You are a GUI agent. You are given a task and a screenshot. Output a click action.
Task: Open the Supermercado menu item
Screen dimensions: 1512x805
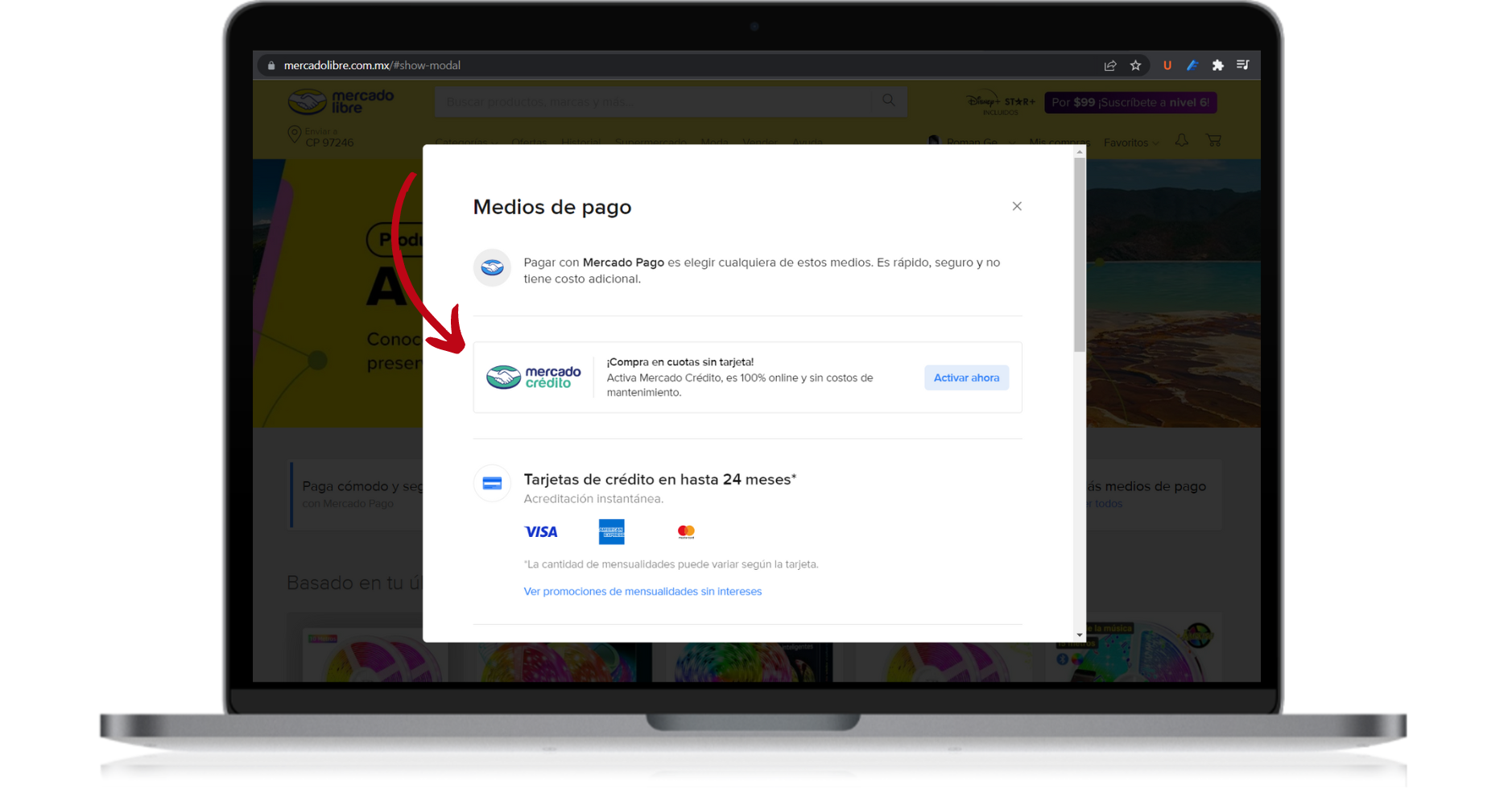click(x=651, y=142)
